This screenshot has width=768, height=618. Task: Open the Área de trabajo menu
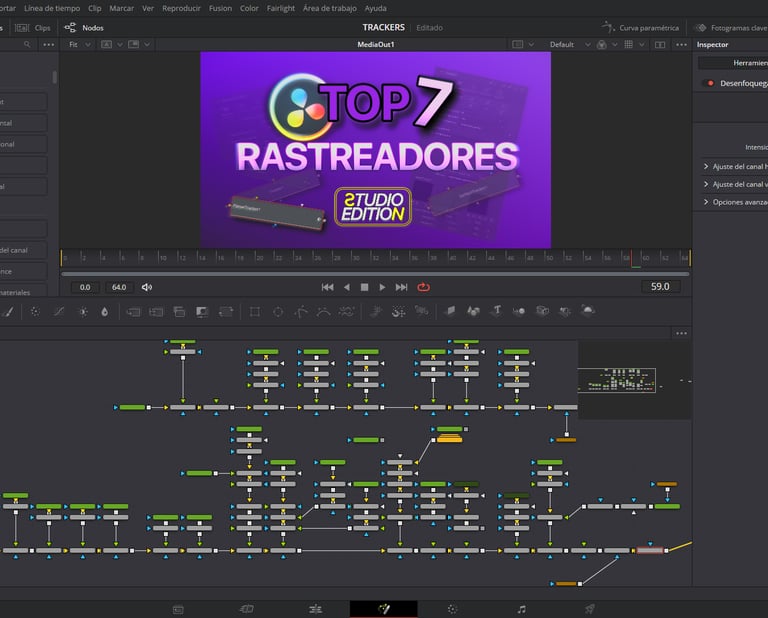click(330, 8)
